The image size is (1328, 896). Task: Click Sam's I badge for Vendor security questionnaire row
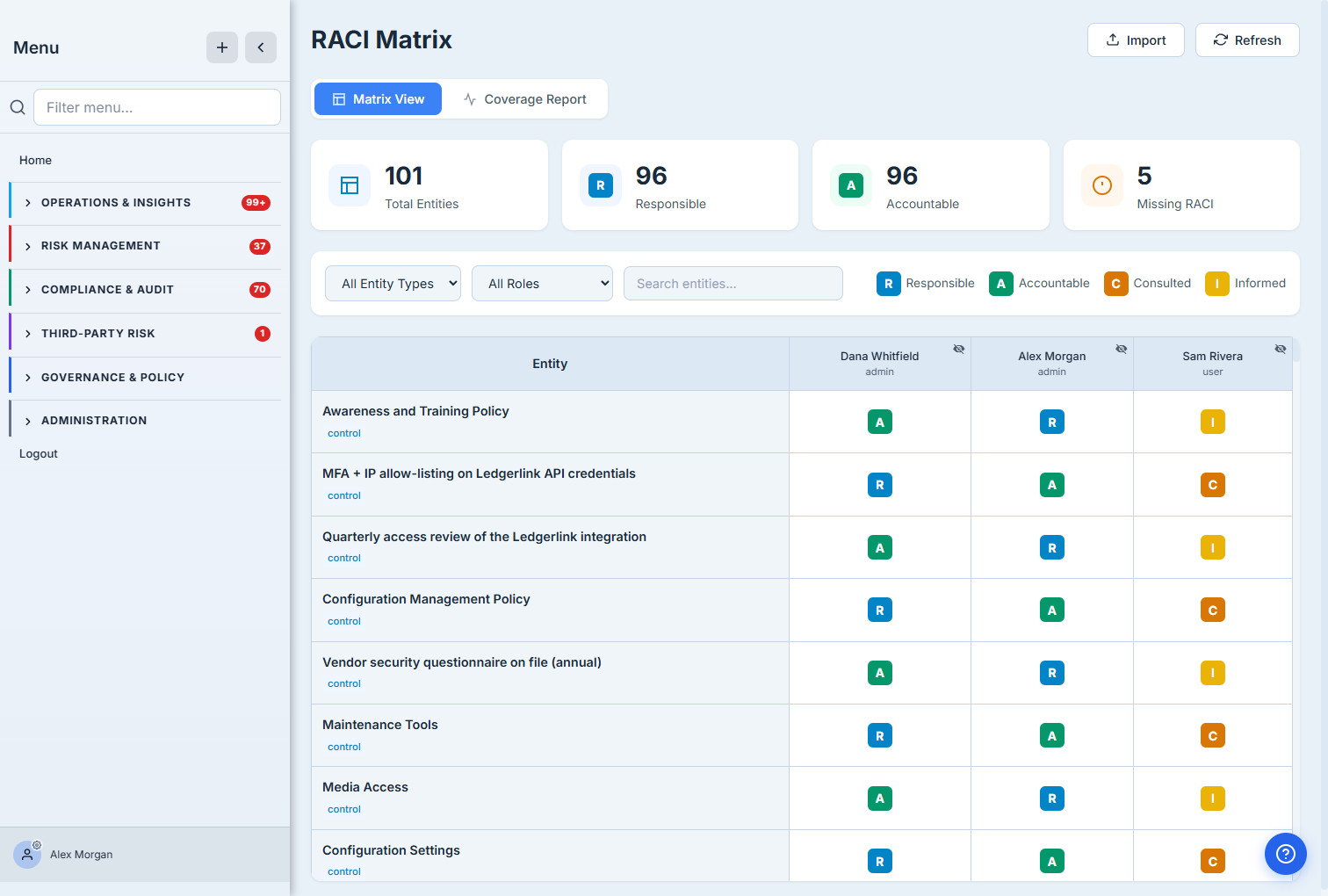point(1213,673)
